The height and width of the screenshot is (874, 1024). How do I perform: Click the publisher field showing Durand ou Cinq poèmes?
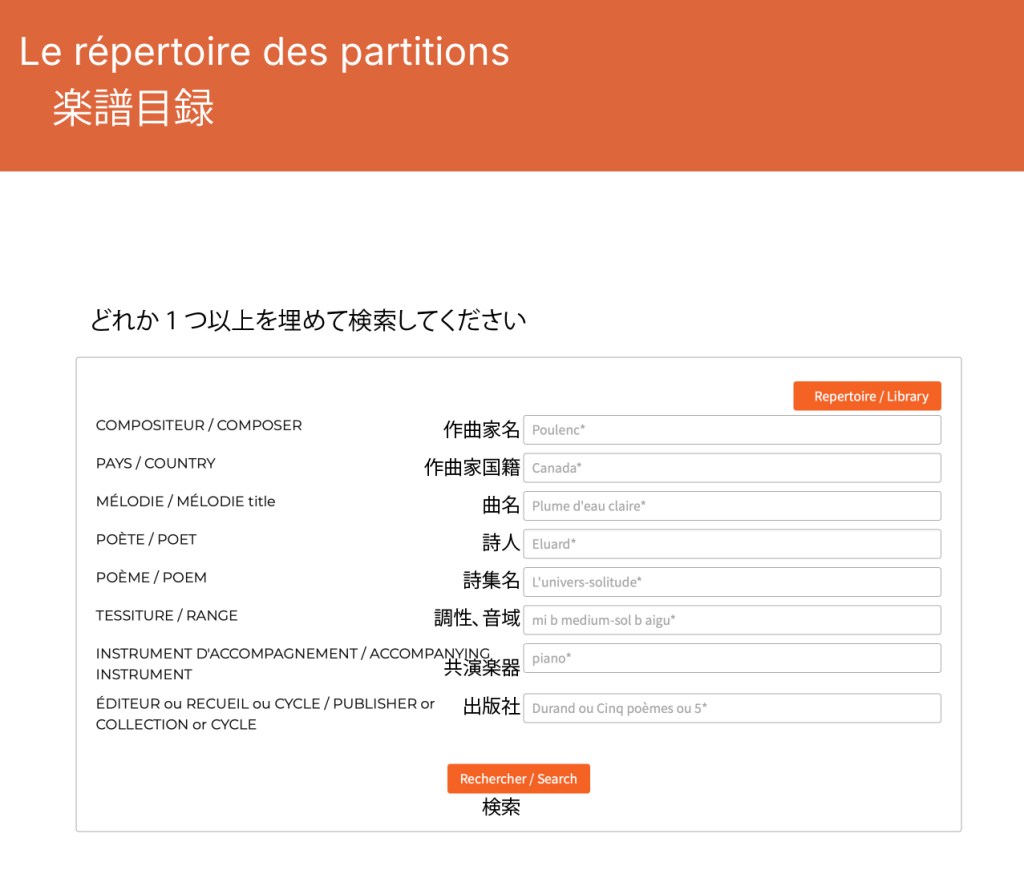pos(731,708)
